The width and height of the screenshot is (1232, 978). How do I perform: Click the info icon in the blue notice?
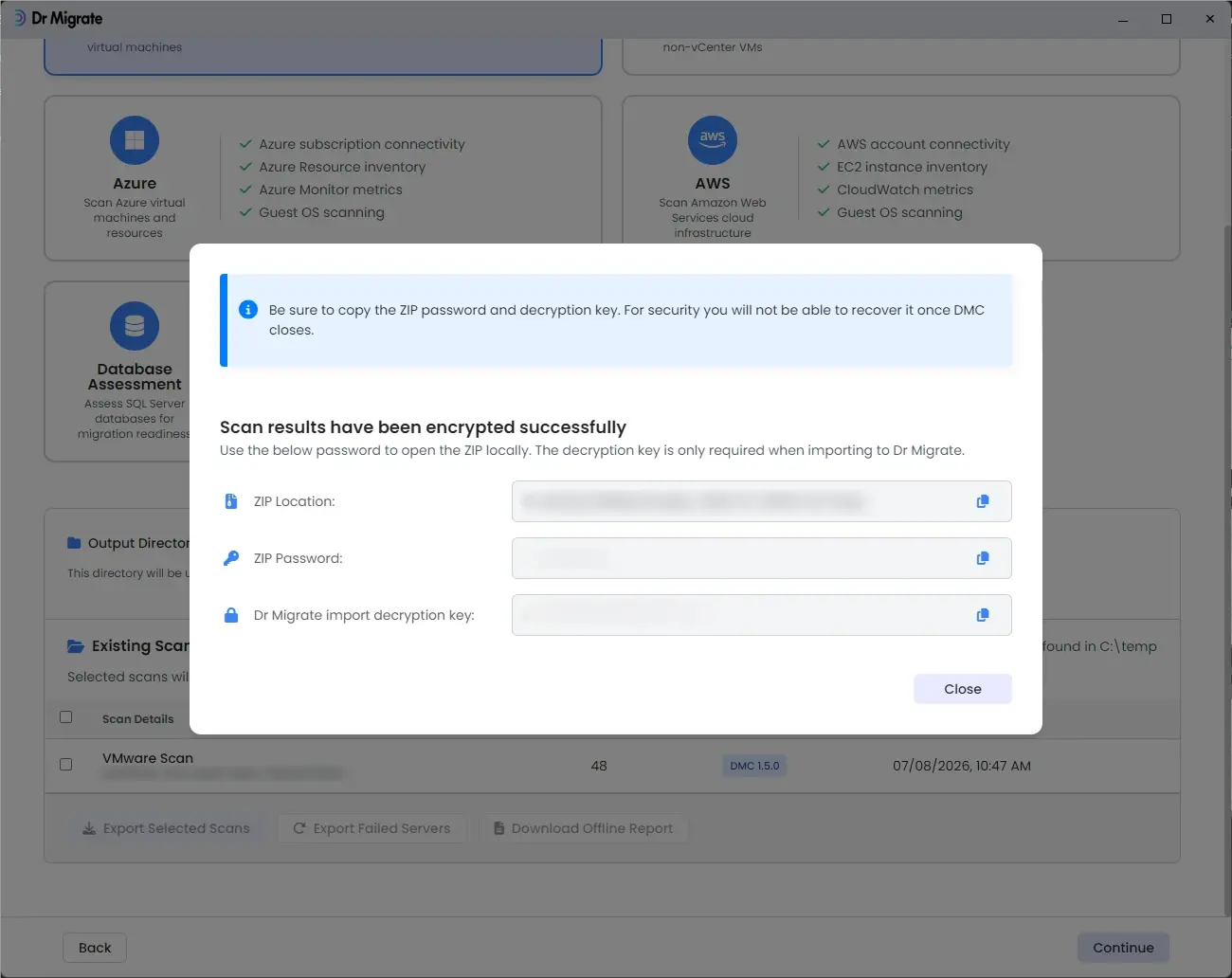point(248,310)
